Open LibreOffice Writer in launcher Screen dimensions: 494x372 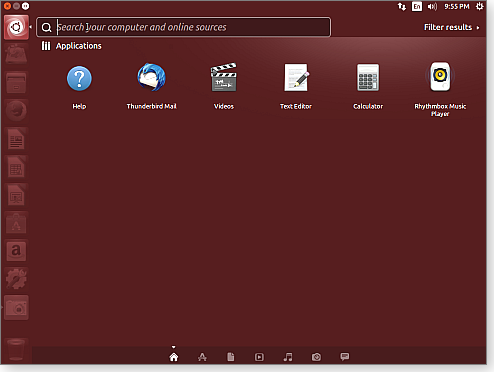point(16,139)
